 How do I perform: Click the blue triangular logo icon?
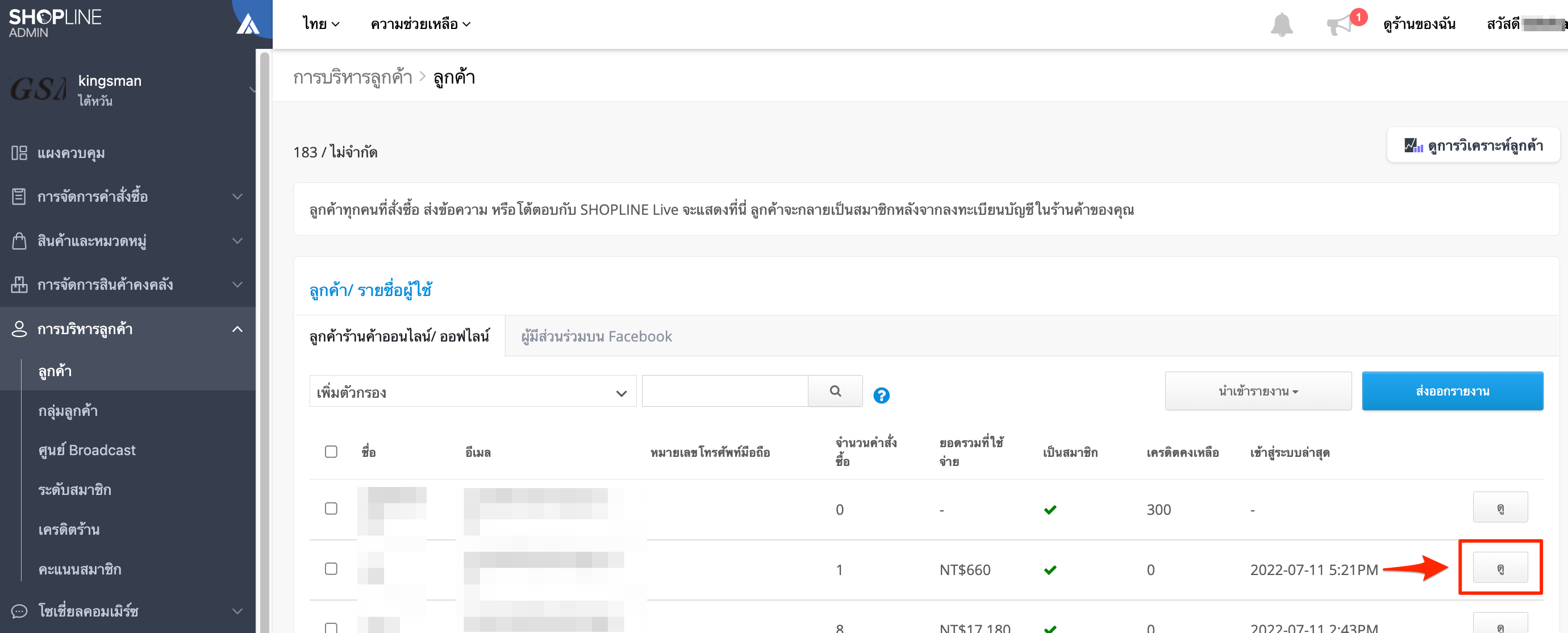[x=248, y=24]
